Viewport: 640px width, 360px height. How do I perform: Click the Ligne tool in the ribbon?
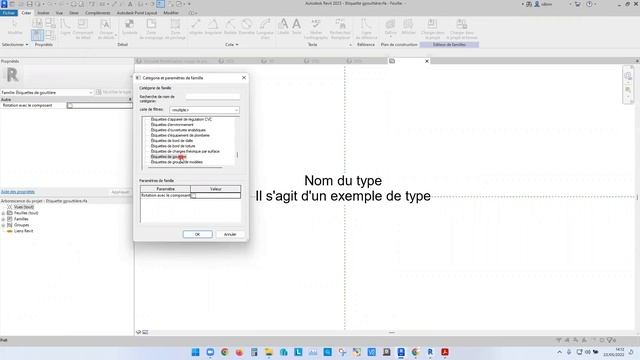(x=65, y=28)
